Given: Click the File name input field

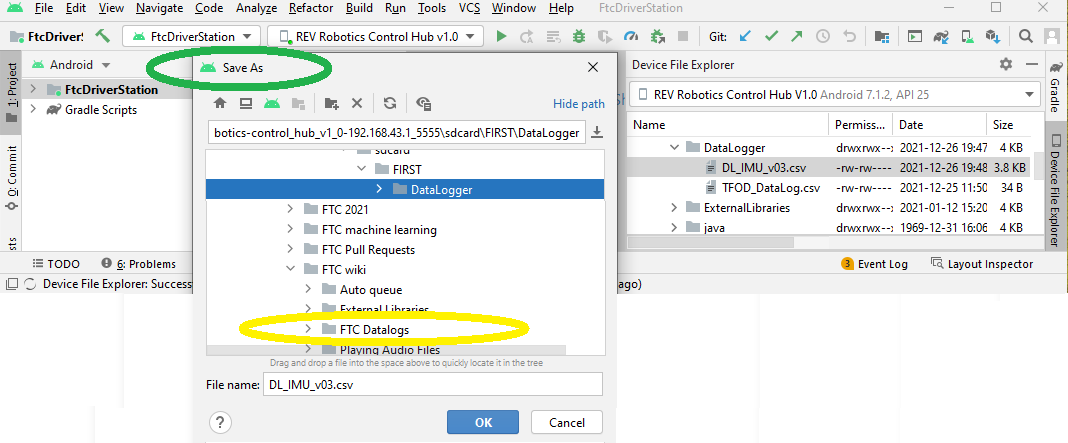Looking at the screenshot, I should 433,384.
